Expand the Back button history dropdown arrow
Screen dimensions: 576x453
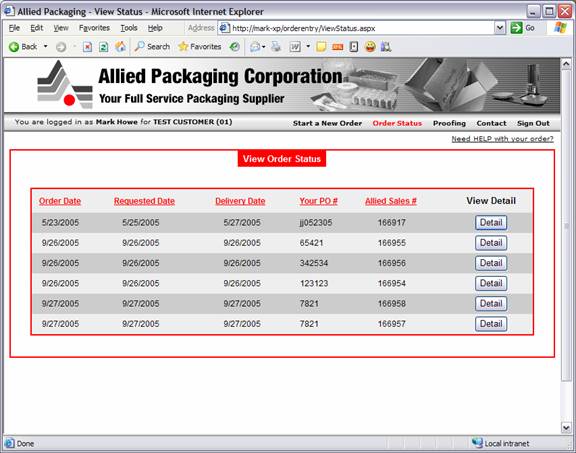point(46,47)
